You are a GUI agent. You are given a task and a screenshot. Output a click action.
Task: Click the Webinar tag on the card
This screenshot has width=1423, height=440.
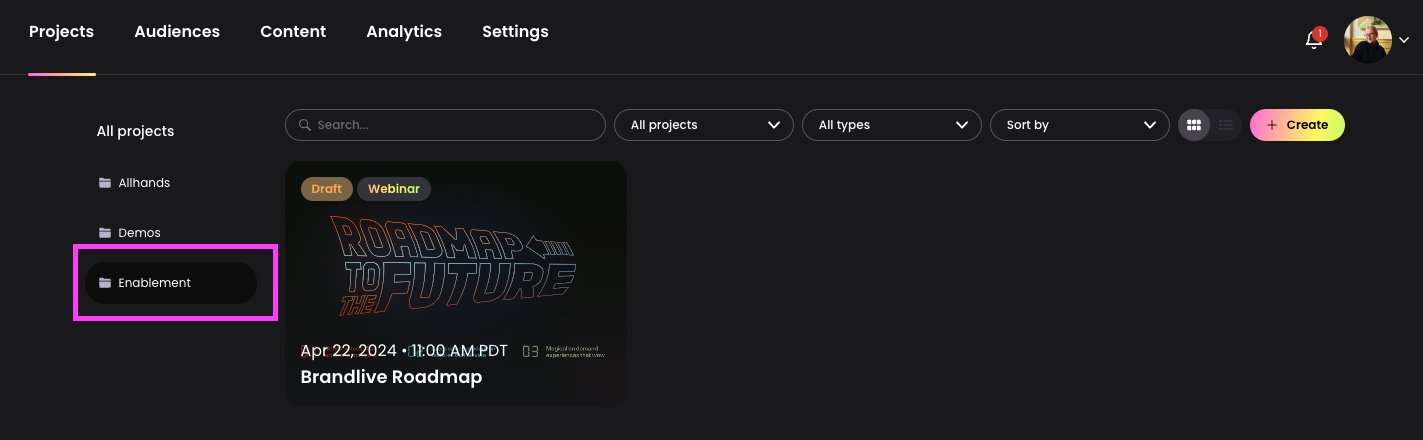pos(394,188)
